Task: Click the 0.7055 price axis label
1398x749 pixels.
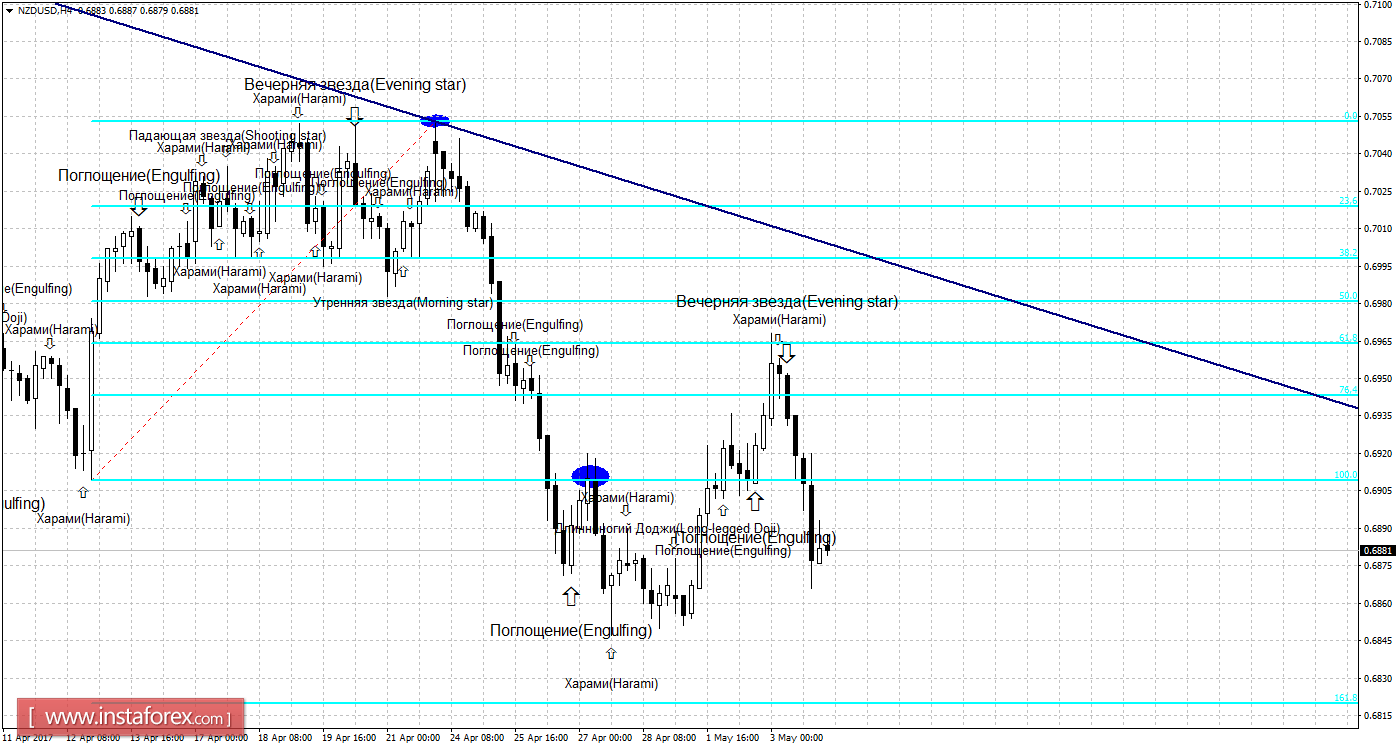Action: tap(1378, 116)
